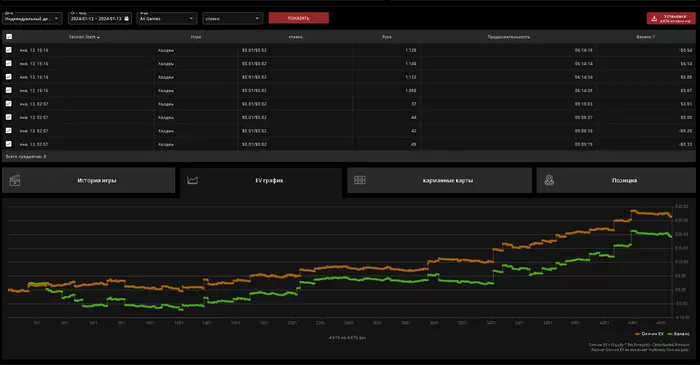
Task: Click the line chart icon of EV график
Action: [x=192, y=180]
